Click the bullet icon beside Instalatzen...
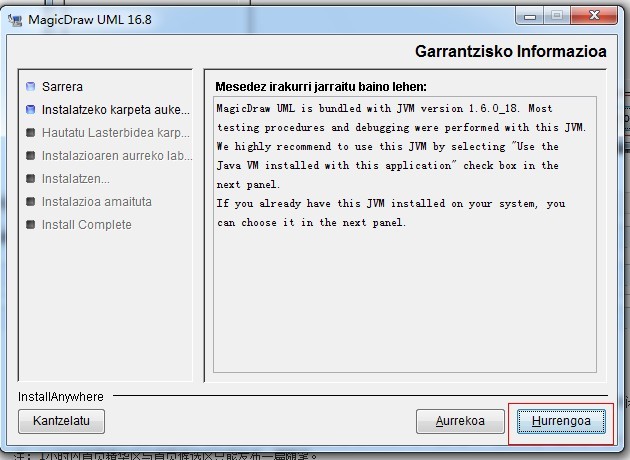 point(31,178)
